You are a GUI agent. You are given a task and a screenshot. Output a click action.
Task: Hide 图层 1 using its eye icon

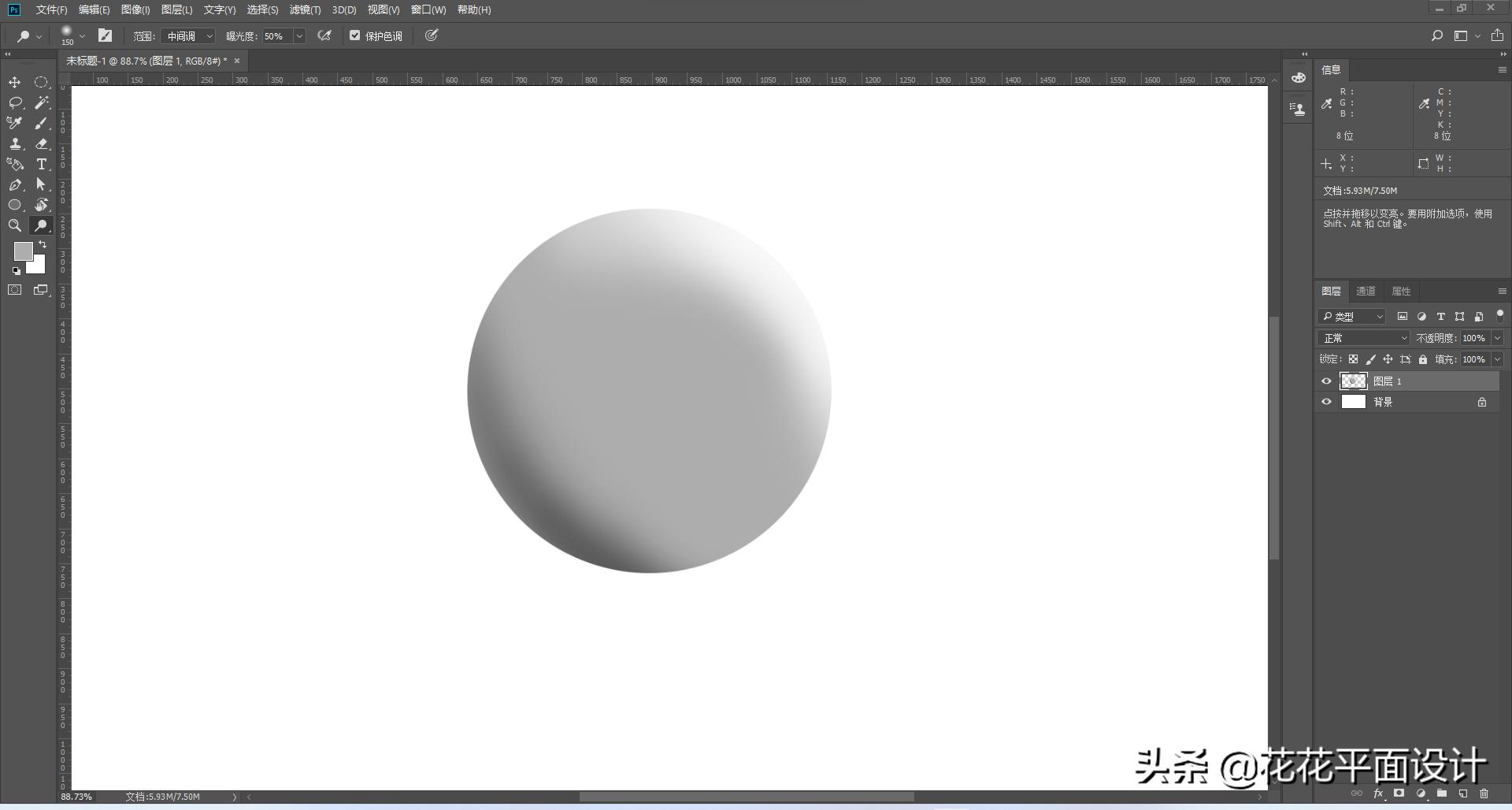1327,381
